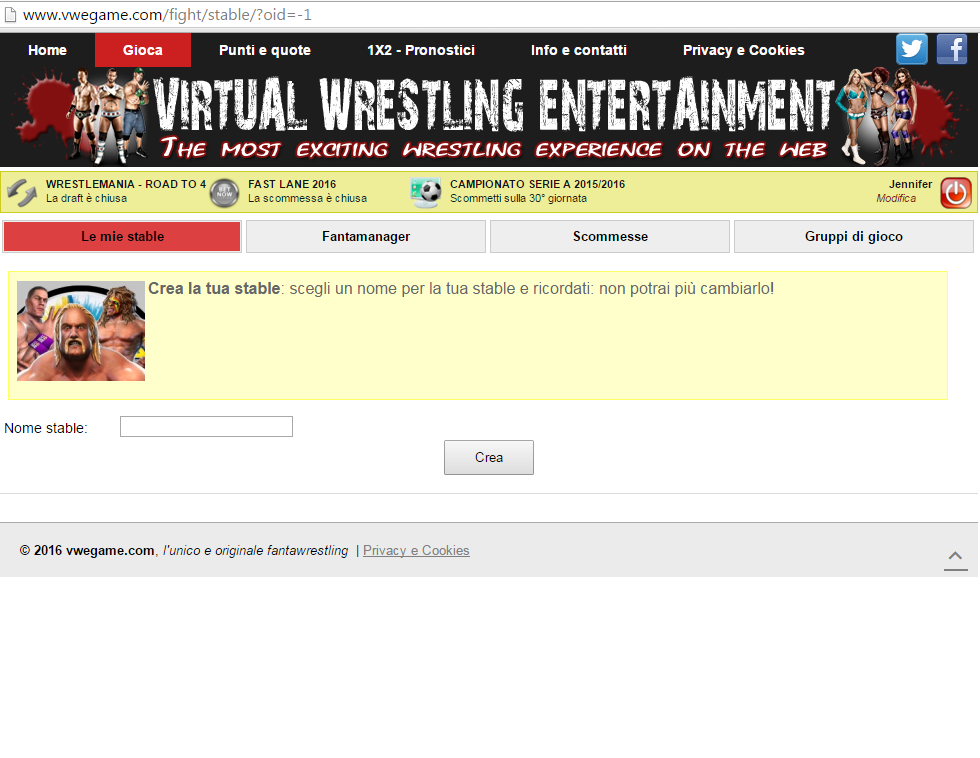980x758 pixels.
Task: Open Fast Lane 2016 event link
Action: (x=292, y=184)
